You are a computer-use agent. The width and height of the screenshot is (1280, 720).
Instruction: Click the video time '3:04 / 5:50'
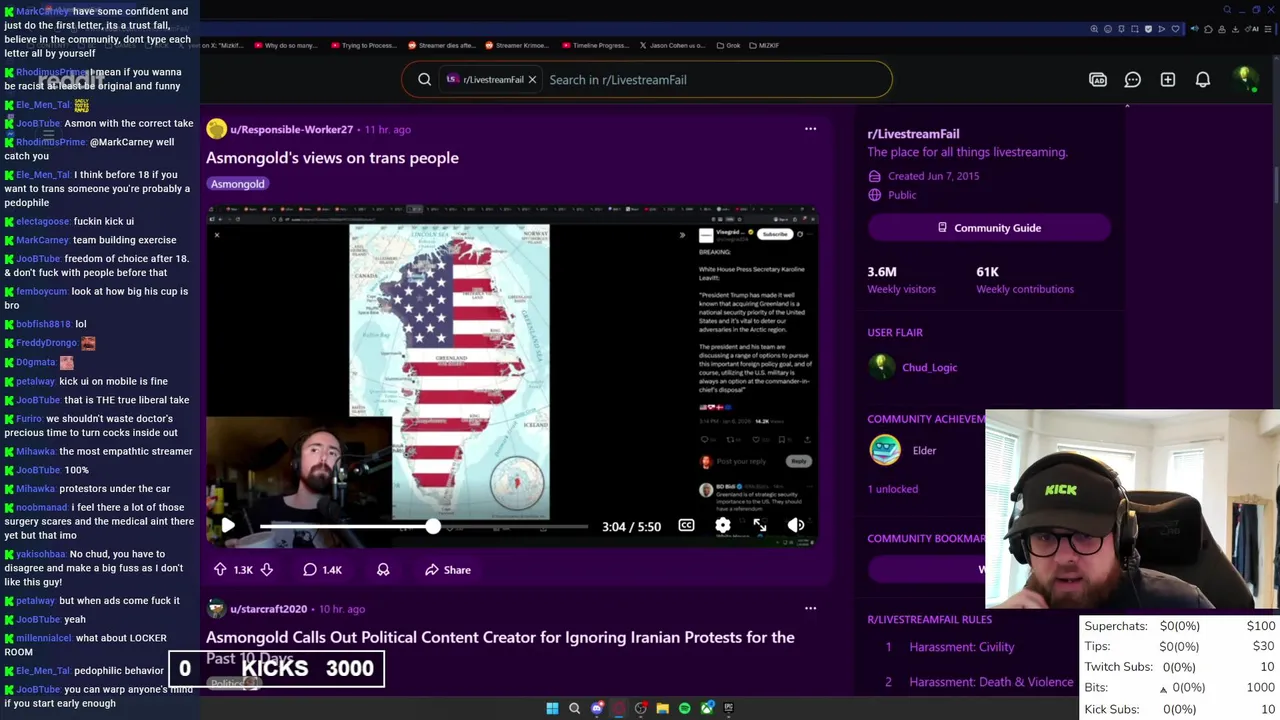(x=631, y=527)
